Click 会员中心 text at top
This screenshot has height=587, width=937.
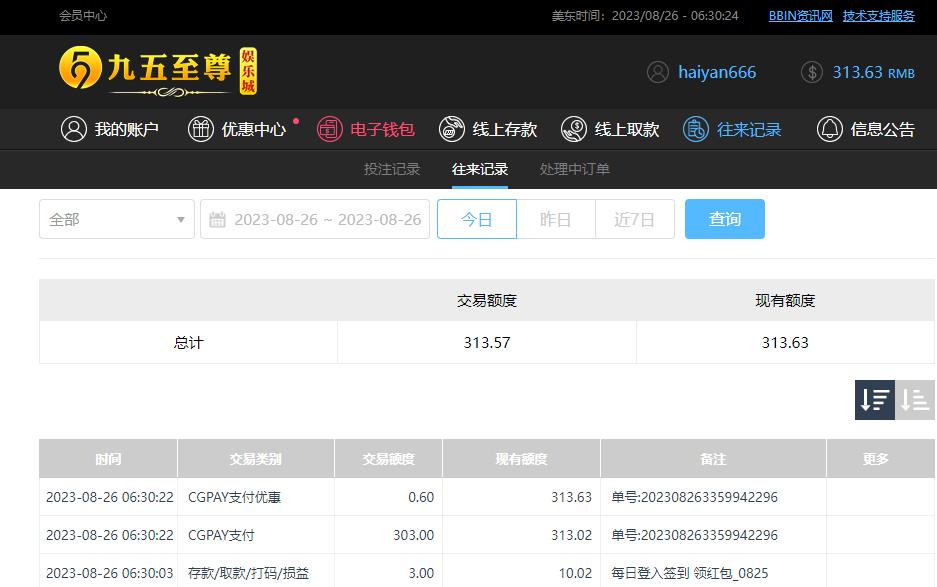pyautogui.click(x=83, y=16)
